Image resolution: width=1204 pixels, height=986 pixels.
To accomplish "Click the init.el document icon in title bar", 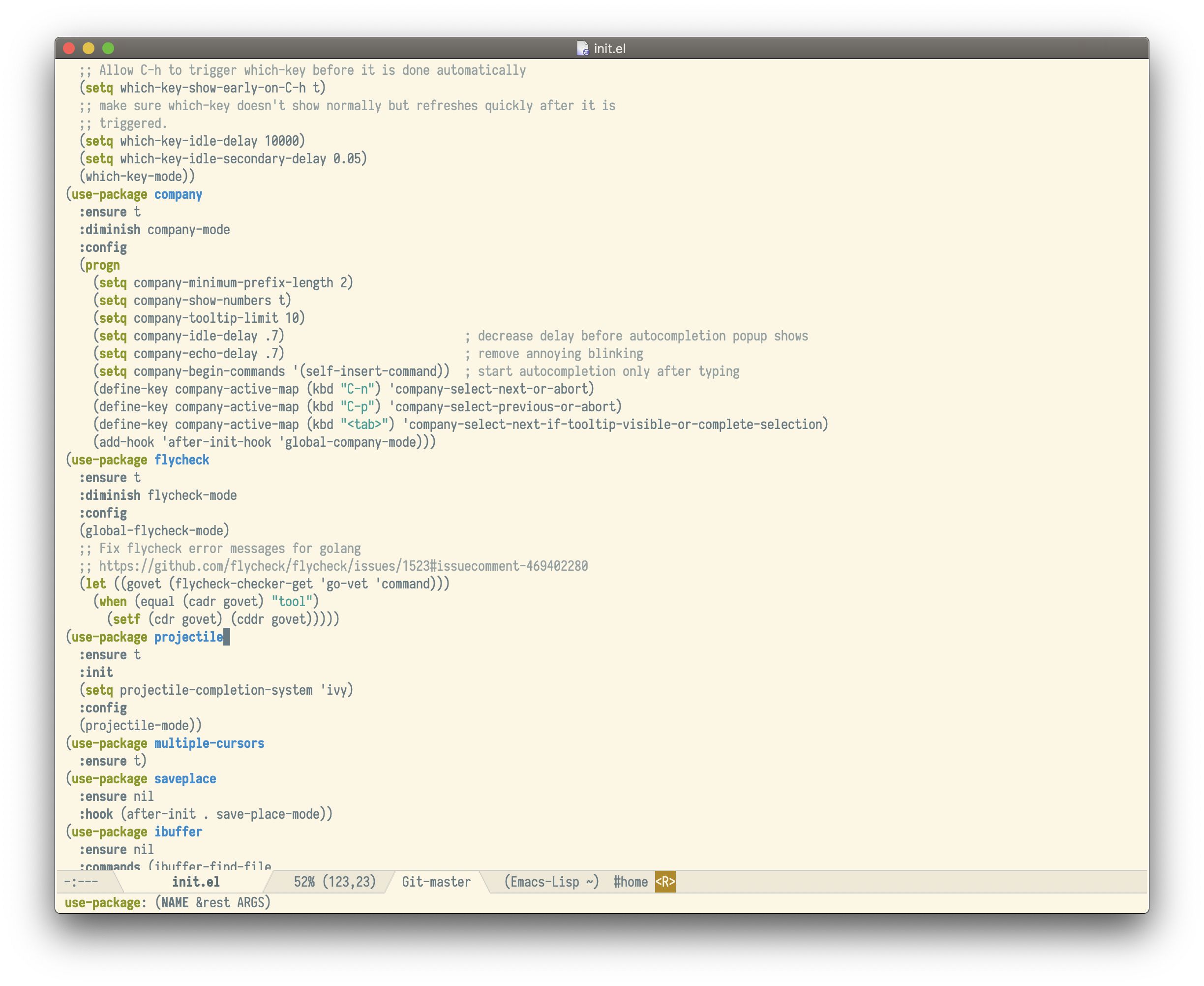I will click(582, 48).
